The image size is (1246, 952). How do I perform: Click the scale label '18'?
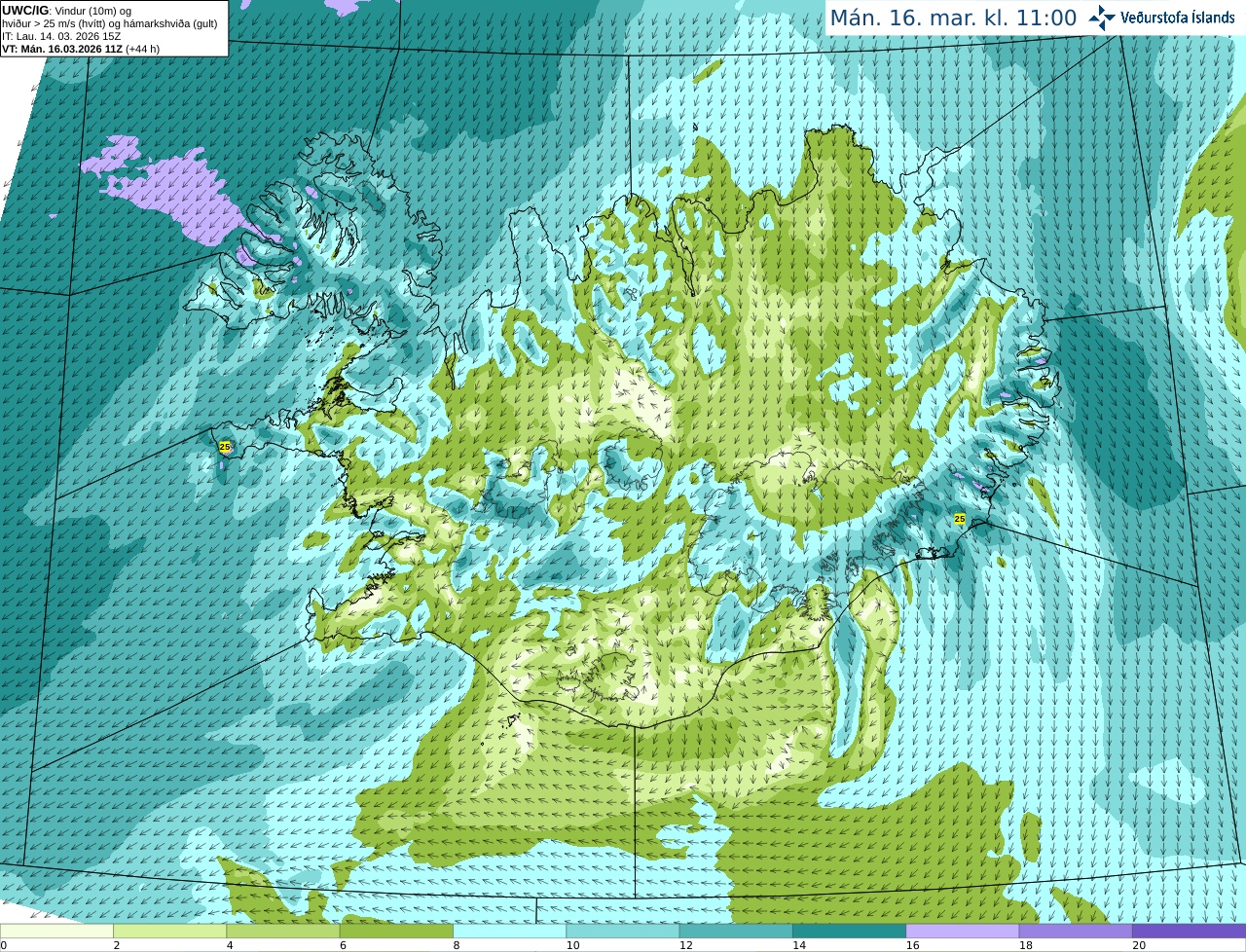tap(1026, 945)
